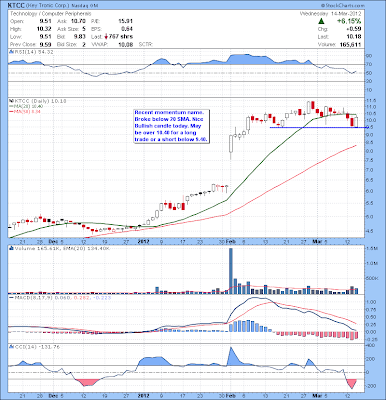Click the Chg +0.59 value
This screenshot has width=386, height=400.
point(354,29)
